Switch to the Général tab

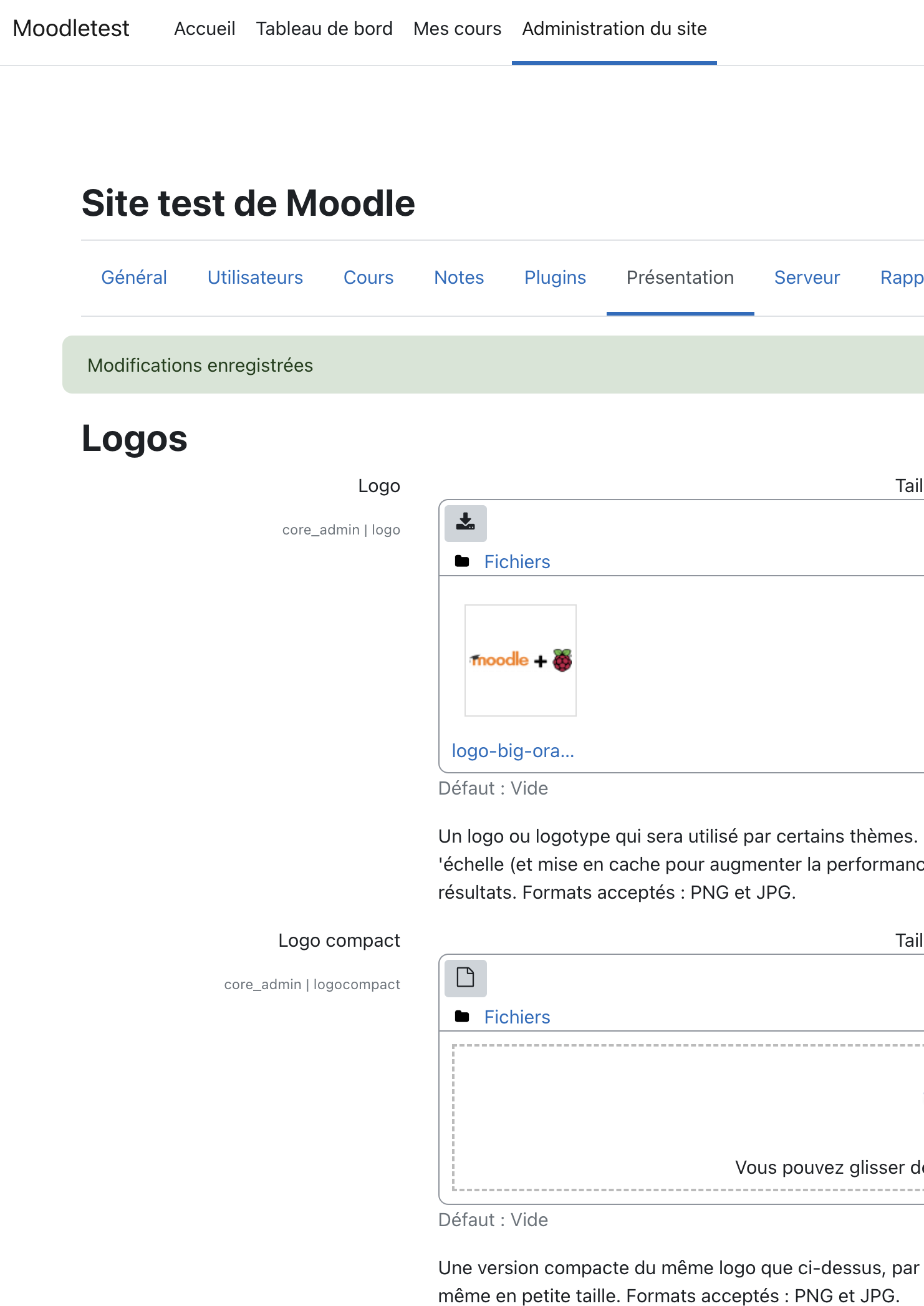pos(134,278)
